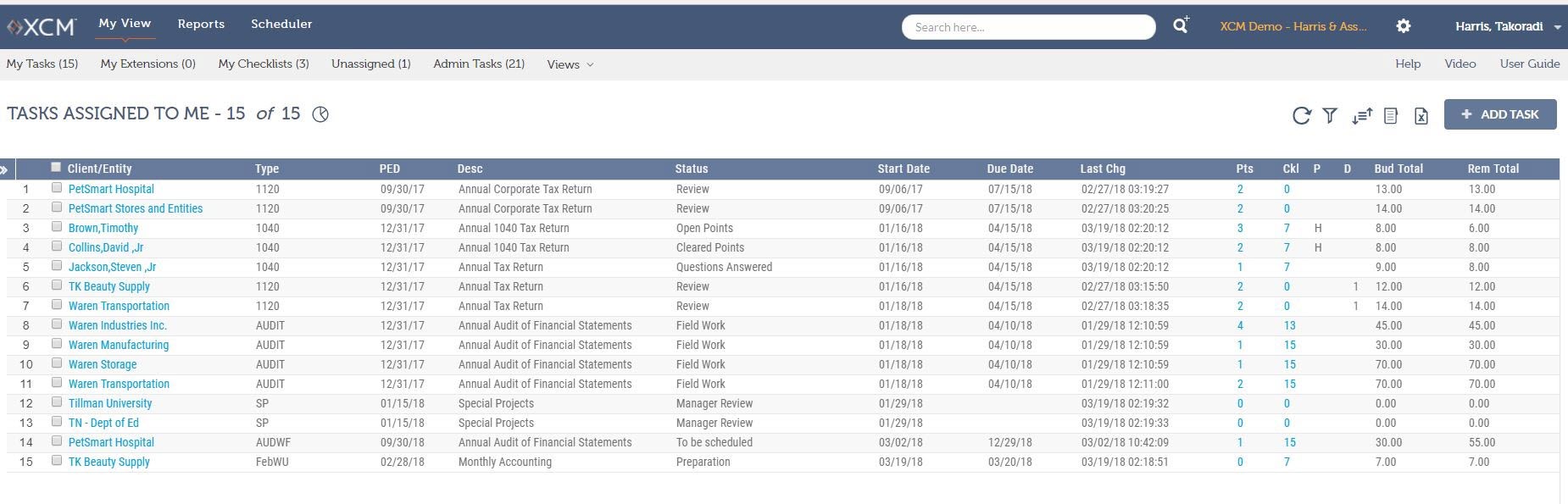Image resolution: width=1568 pixels, height=504 pixels.
Task: Open the filter funnel icon
Action: click(x=1330, y=115)
